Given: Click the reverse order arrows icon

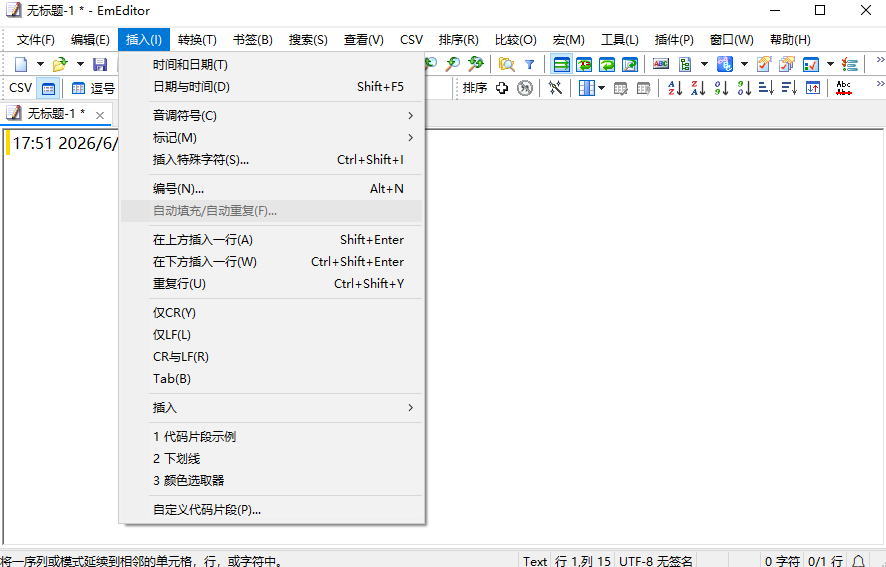Looking at the screenshot, I should pyautogui.click(x=813, y=88).
